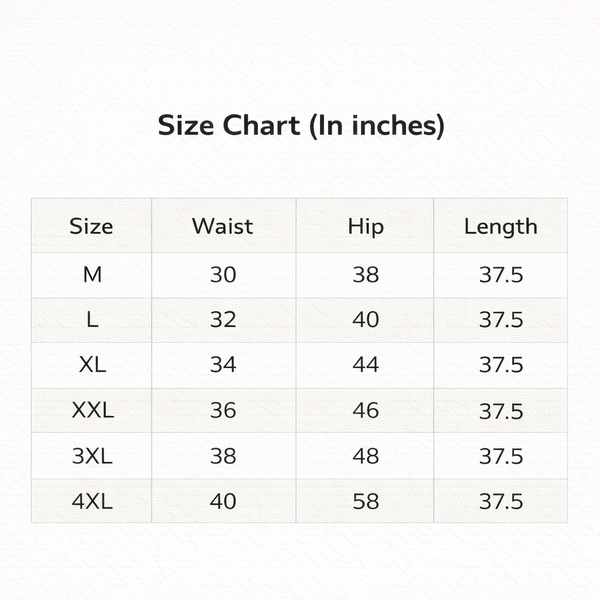Select hip value 44 in XL row

tap(365, 365)
